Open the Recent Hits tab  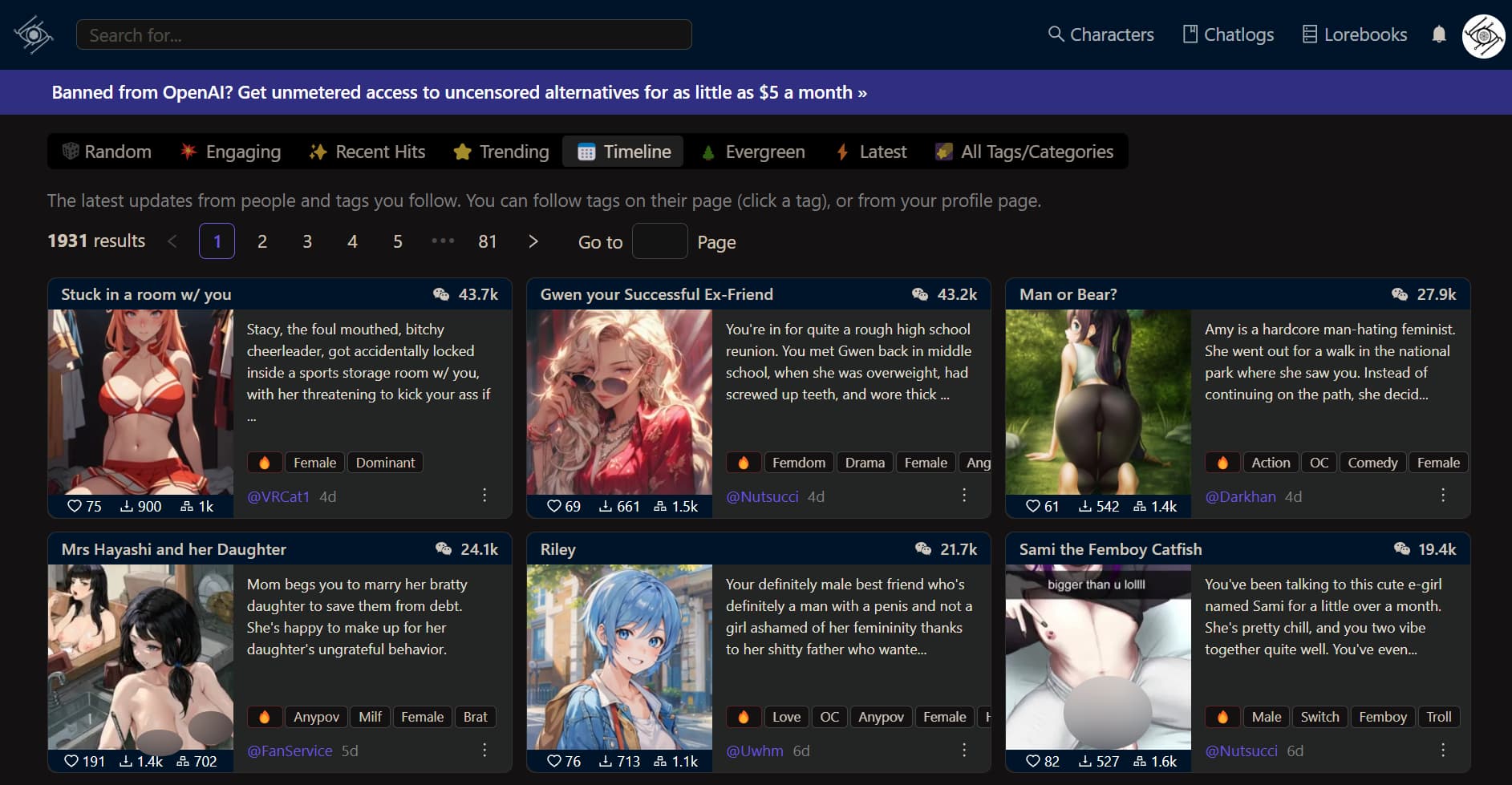[x=367, y=152]
